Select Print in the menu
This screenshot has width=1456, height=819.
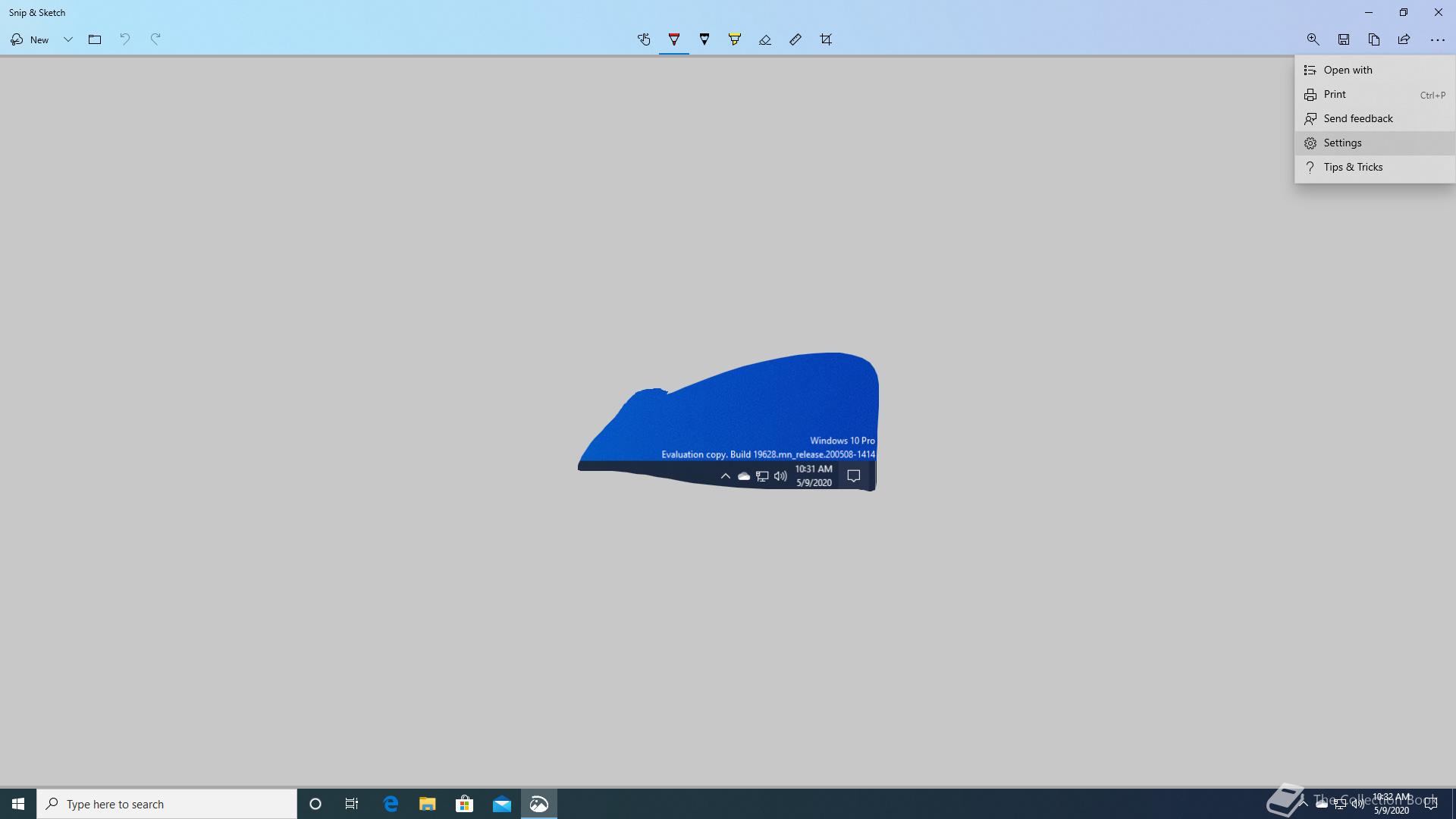[x=1335, y=94]
